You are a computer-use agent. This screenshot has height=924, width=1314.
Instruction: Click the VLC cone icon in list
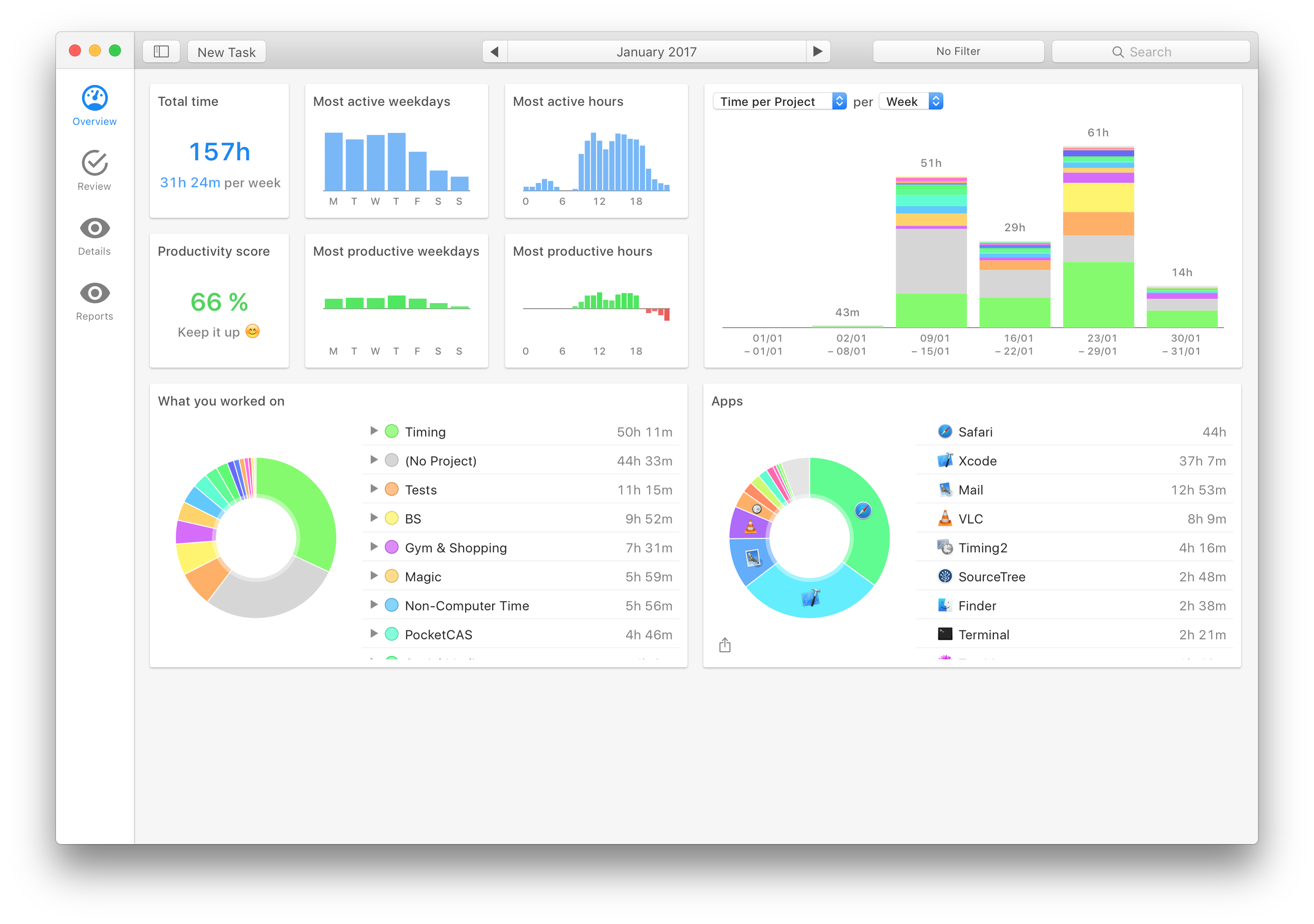point(945,518)
